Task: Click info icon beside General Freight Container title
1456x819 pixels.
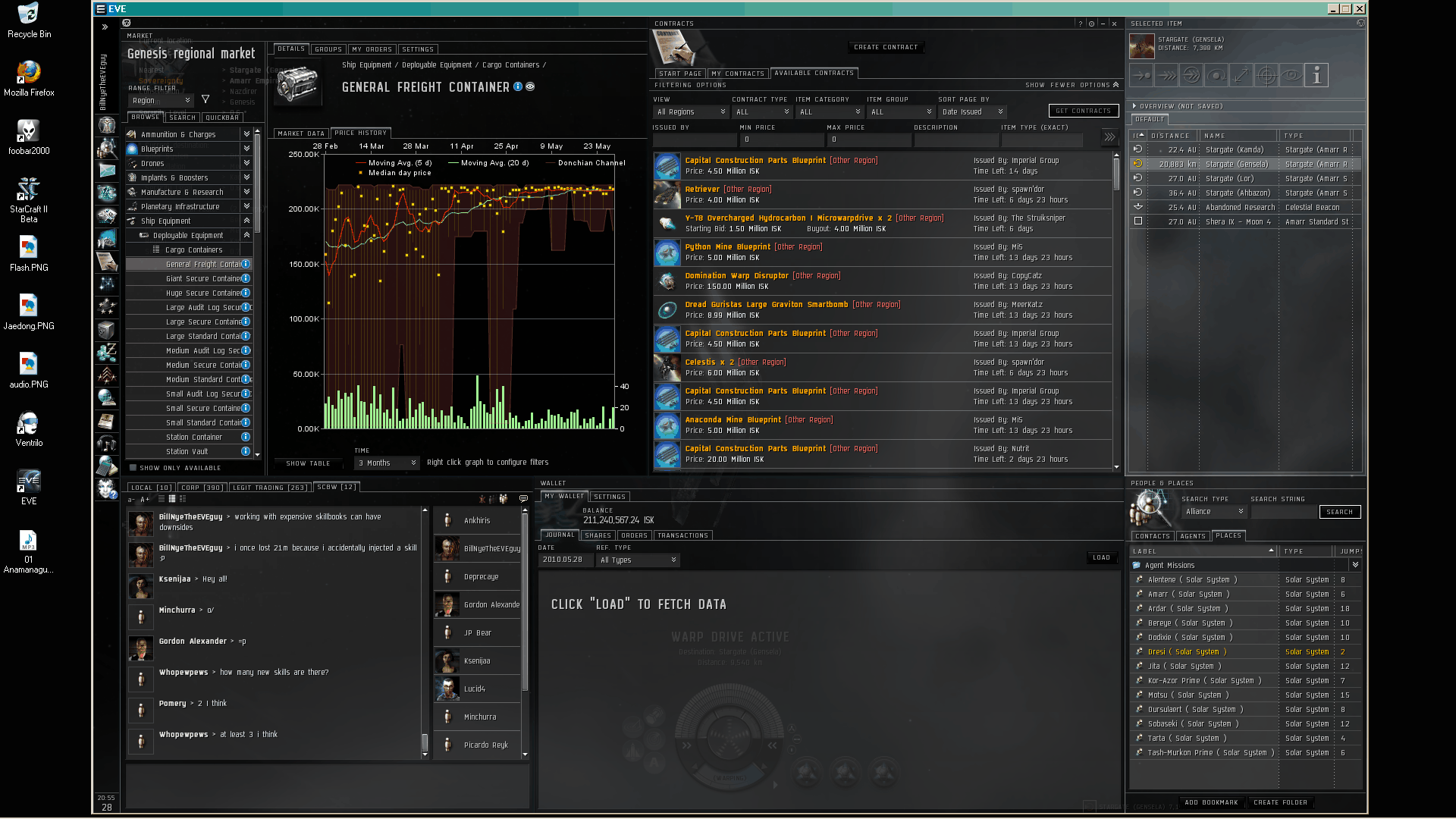Action: tap(518, 86)
